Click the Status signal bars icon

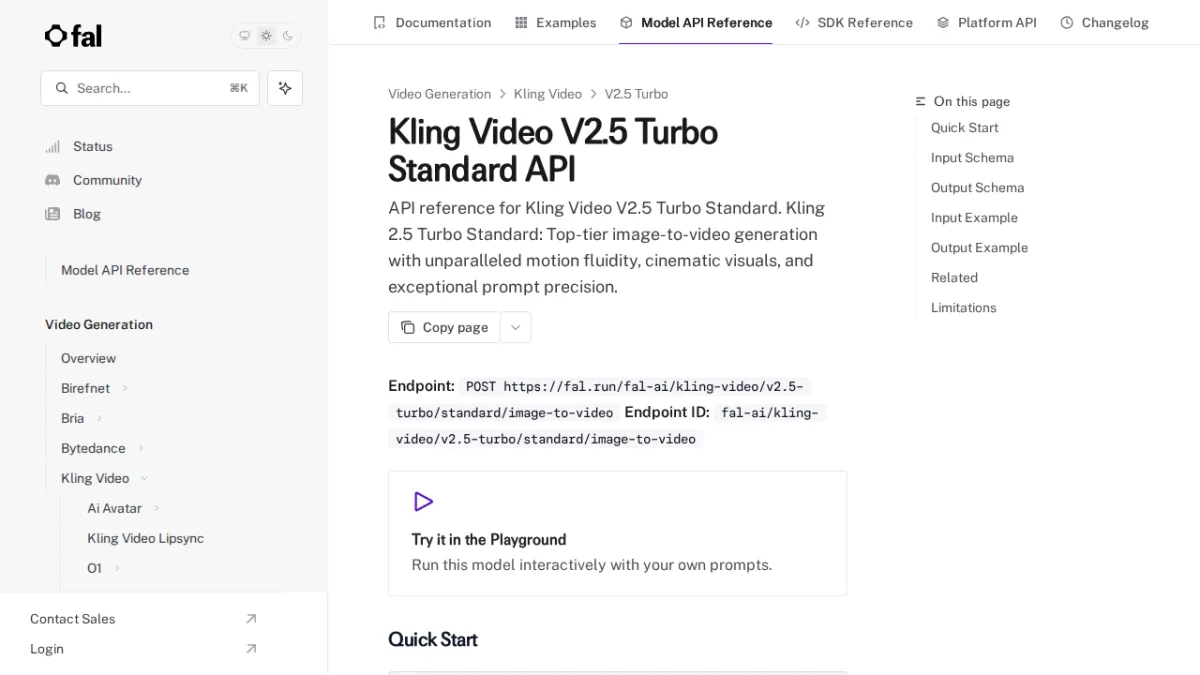(x=53, y=146)
